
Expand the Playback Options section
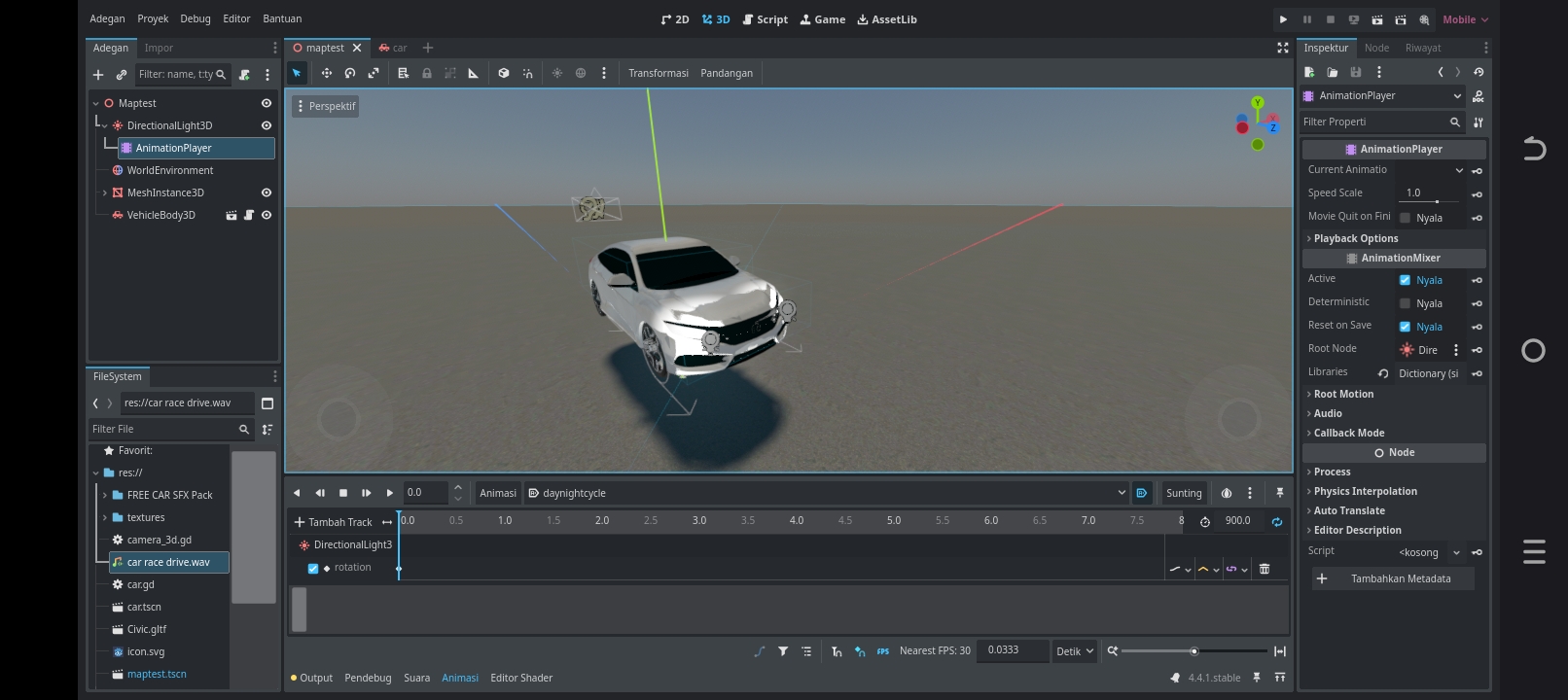pyautogui.click(x=1355, y=238)
